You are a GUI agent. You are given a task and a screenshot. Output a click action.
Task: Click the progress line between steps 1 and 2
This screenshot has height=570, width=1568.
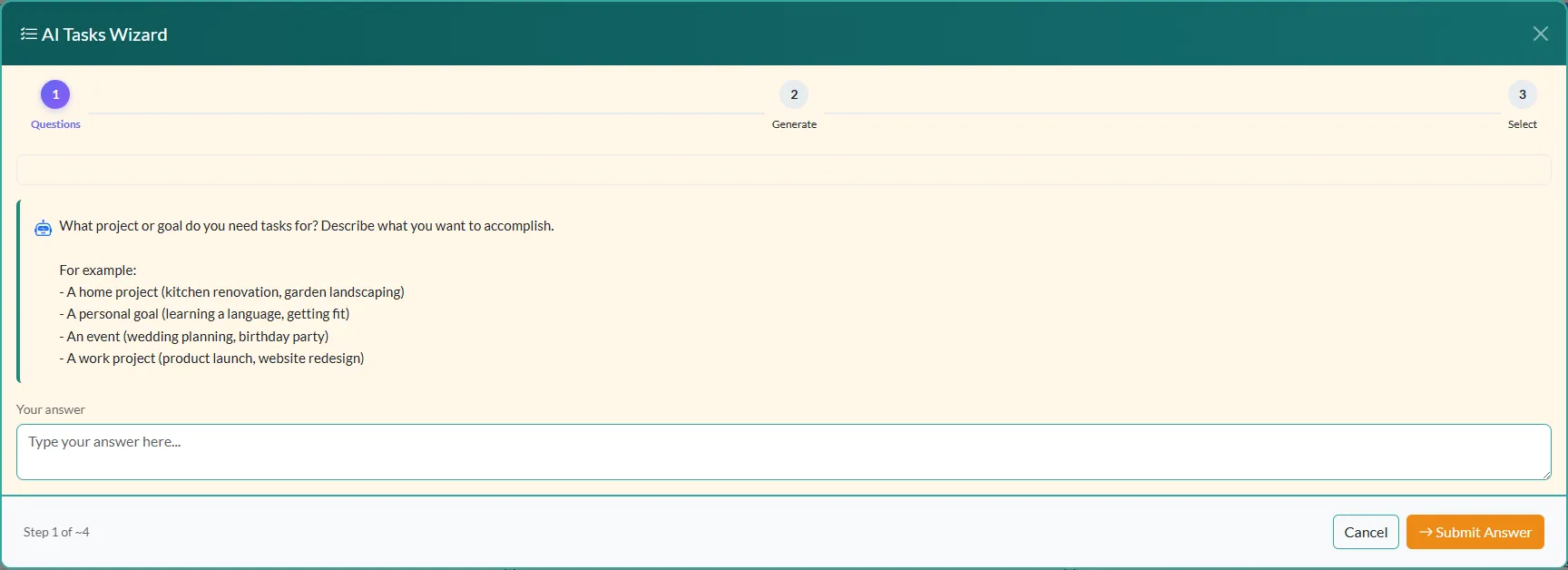426,113
